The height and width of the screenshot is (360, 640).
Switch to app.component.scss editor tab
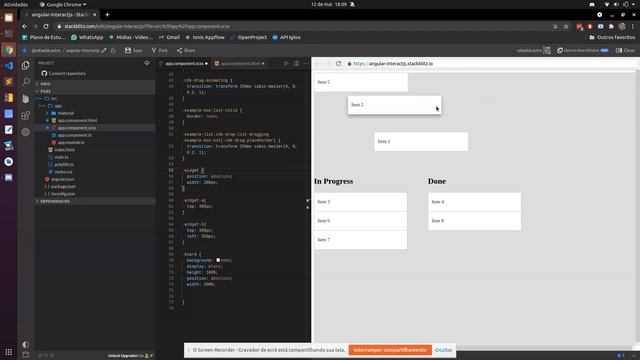184,63
